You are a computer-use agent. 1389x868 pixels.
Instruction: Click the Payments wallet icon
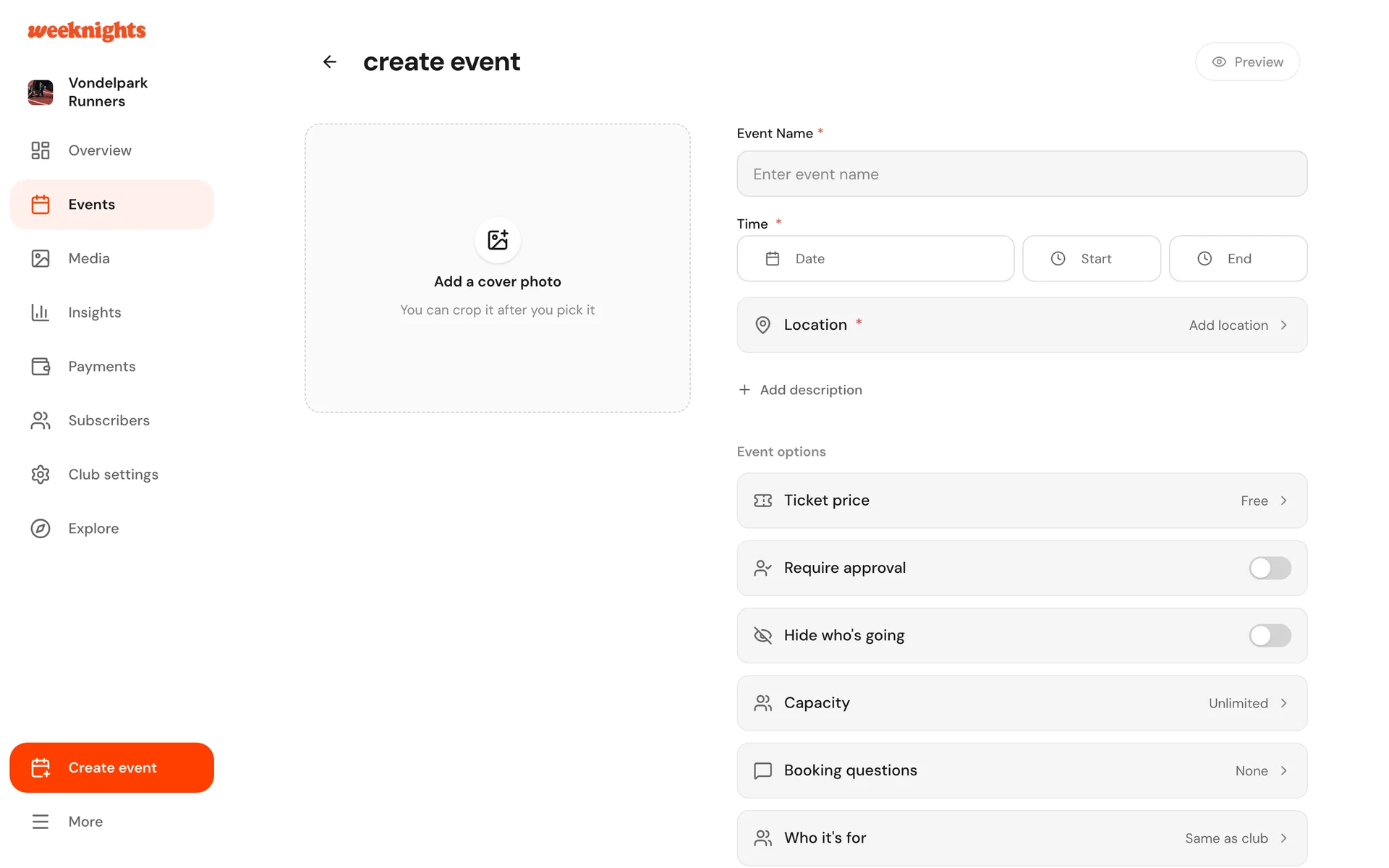(x=41, y=367)
